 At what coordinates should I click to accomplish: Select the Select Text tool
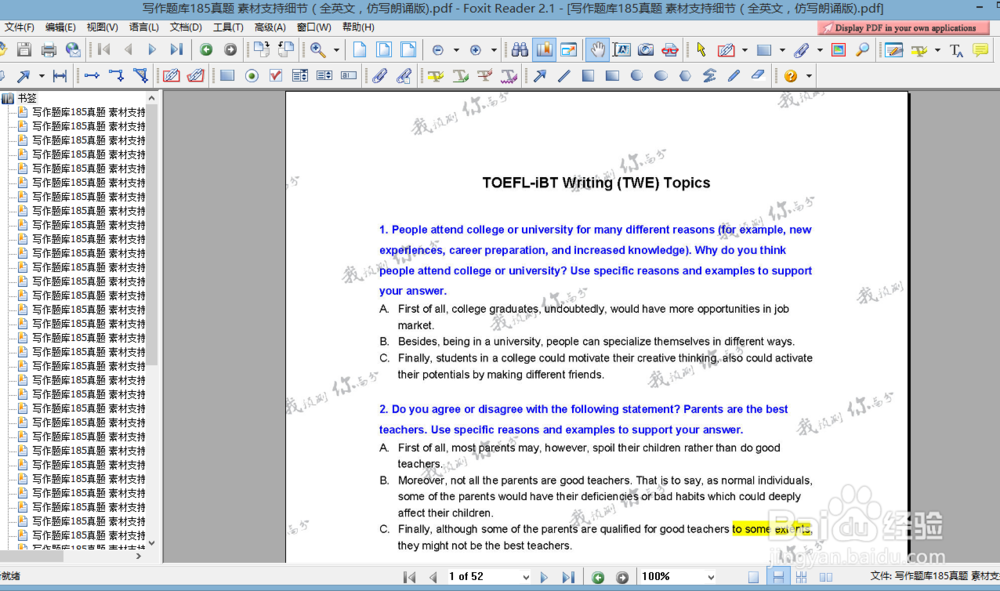(621, 50)
